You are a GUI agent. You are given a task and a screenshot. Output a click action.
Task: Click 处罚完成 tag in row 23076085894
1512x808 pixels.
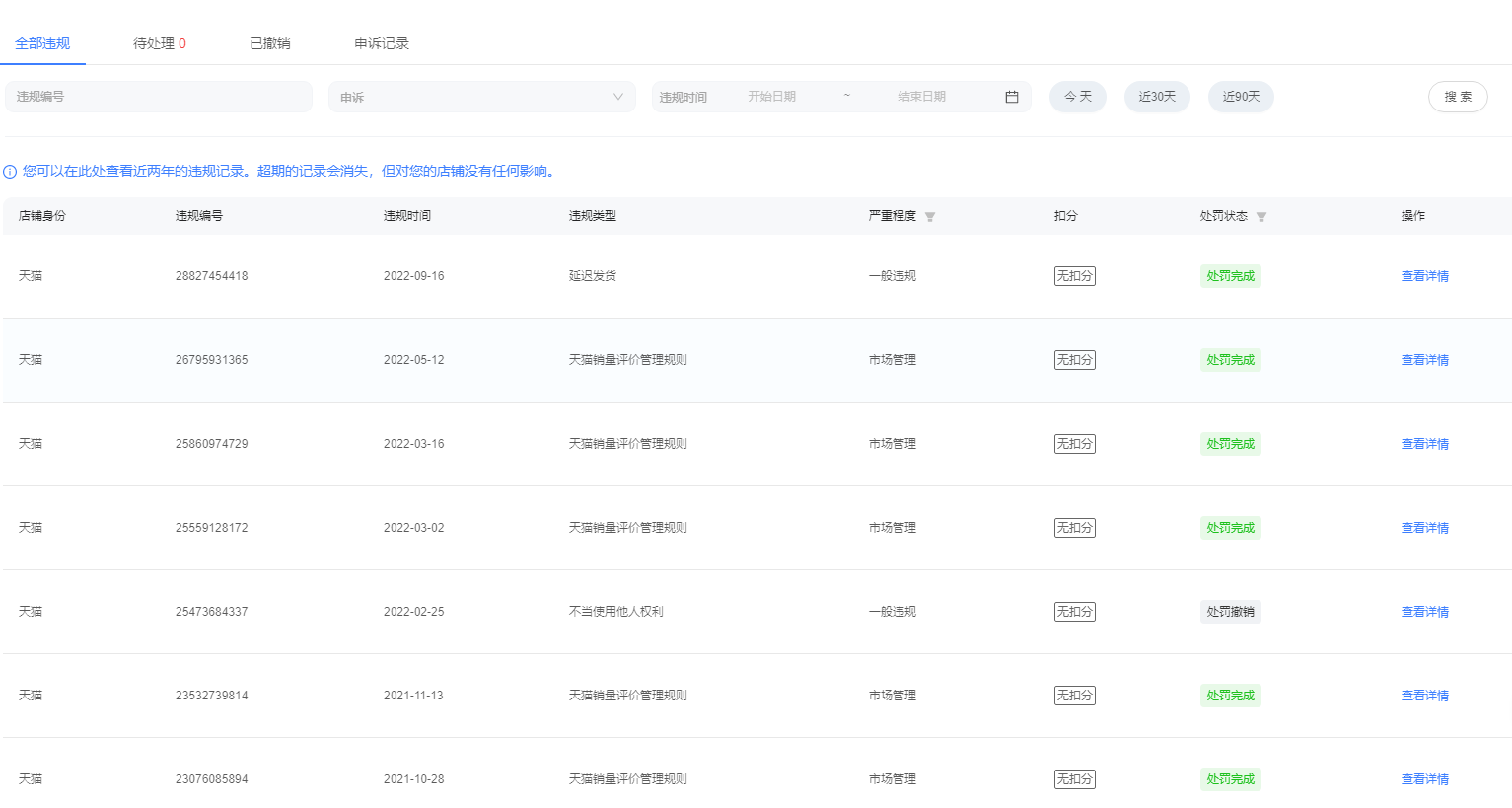pos(1231,779)
